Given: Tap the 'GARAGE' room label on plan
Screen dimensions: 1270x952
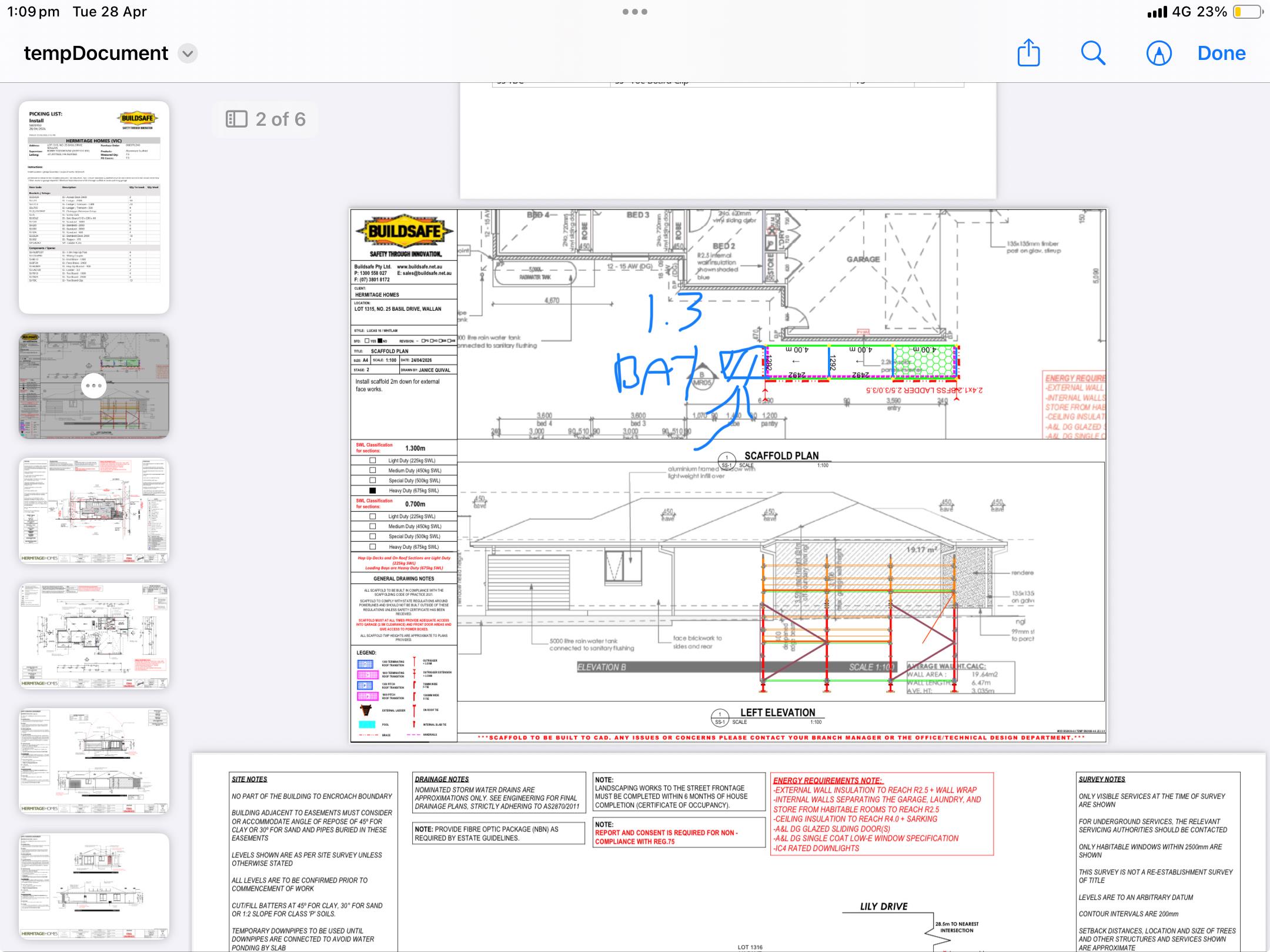Looking at the screenshot, I should click(x=863, y=259).
